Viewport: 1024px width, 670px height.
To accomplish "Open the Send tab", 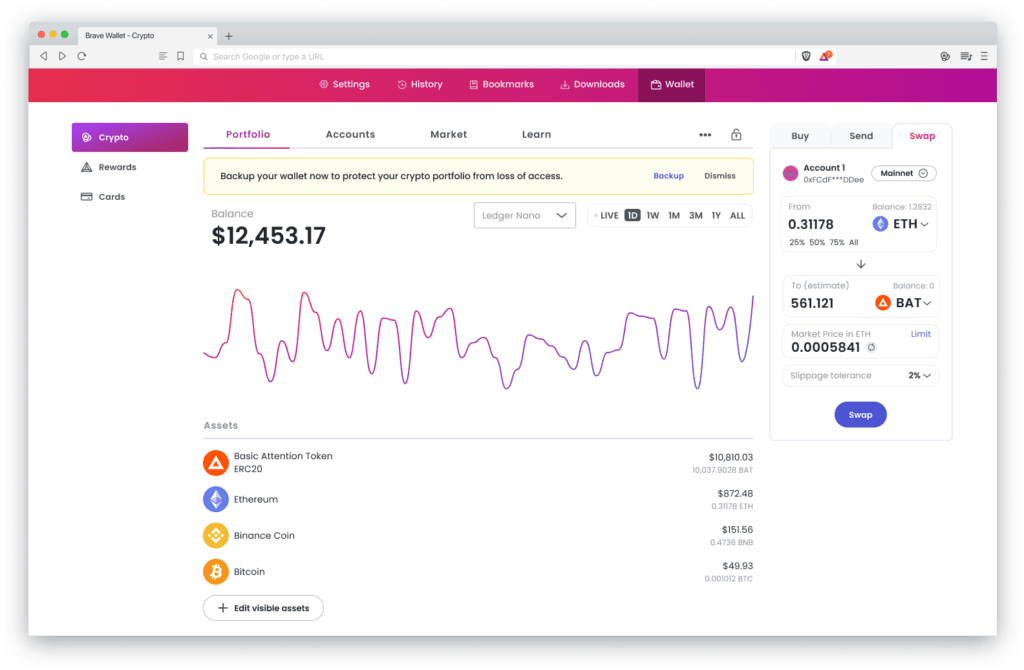I will click(861, 136).
